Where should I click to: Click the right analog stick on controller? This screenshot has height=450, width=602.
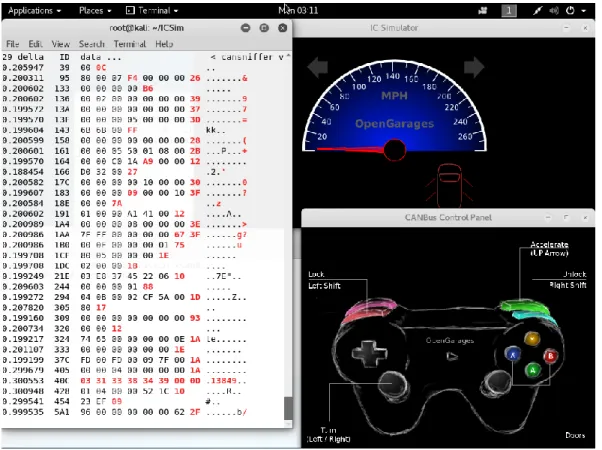(x=497, y=382)
